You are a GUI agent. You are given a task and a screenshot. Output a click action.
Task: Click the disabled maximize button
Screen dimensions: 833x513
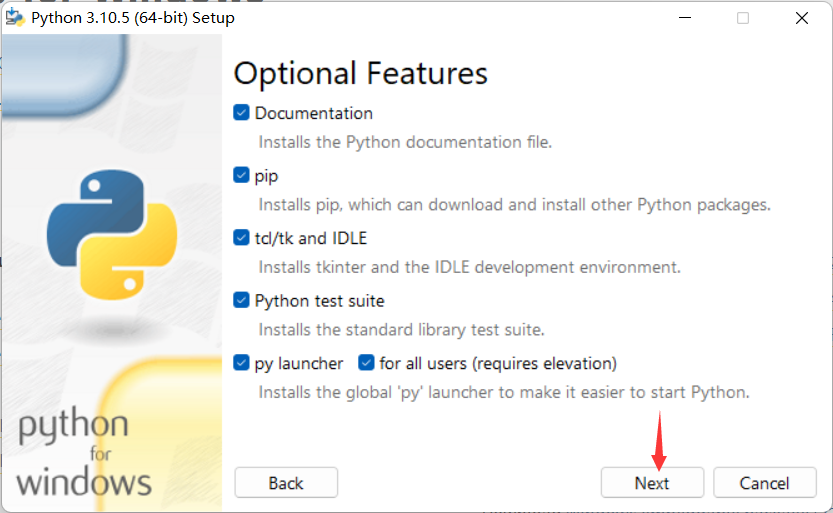tap(743, 18)
